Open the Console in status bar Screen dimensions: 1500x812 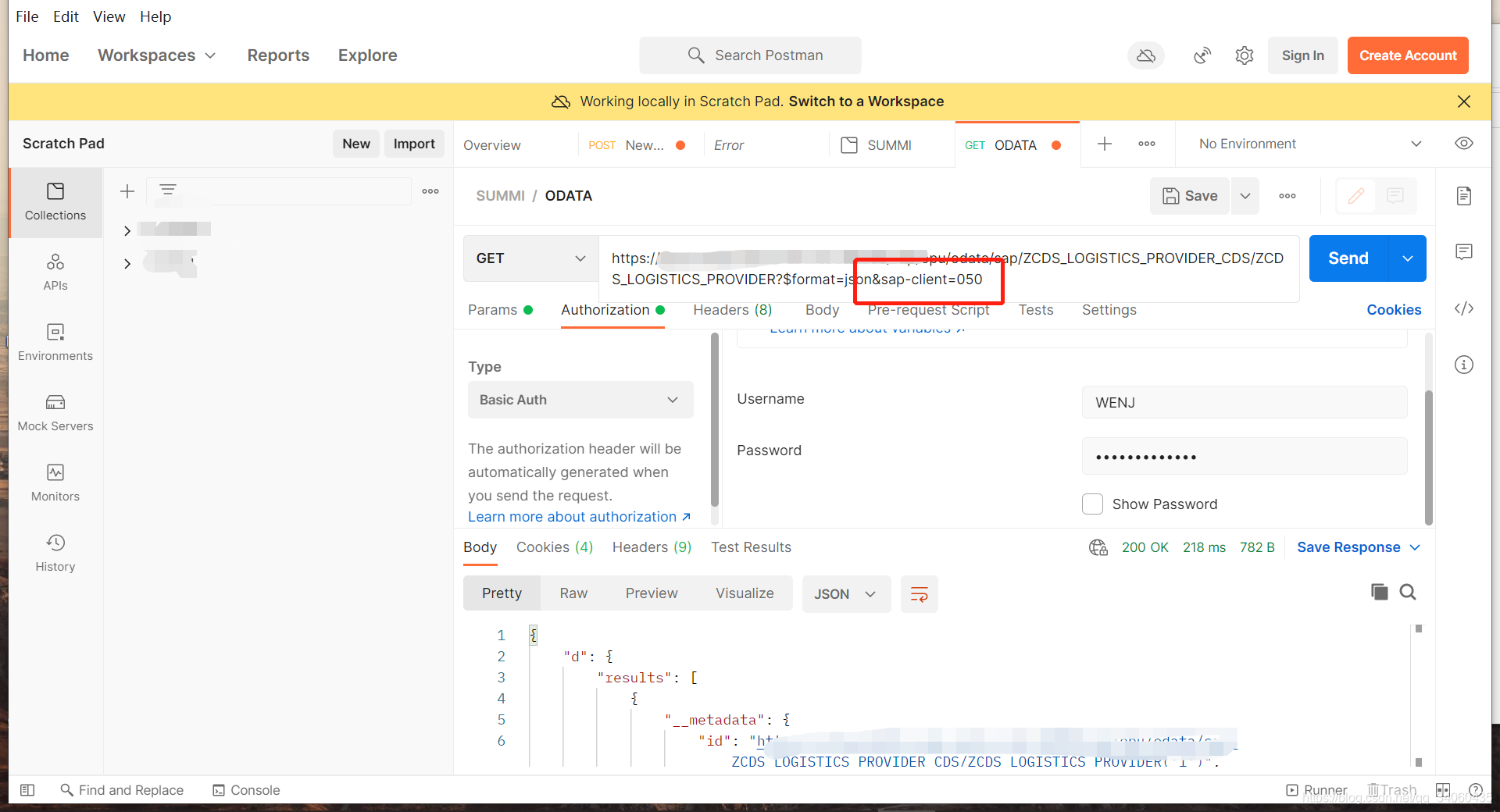246,790
